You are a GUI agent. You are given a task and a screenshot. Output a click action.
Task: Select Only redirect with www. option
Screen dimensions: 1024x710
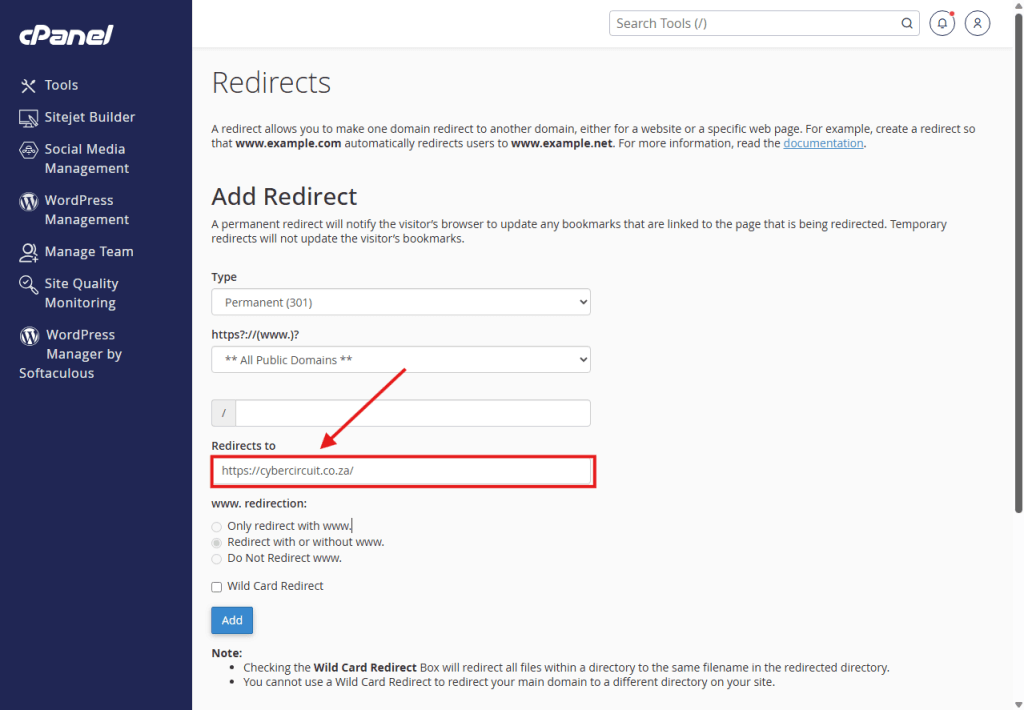[217, 527]
